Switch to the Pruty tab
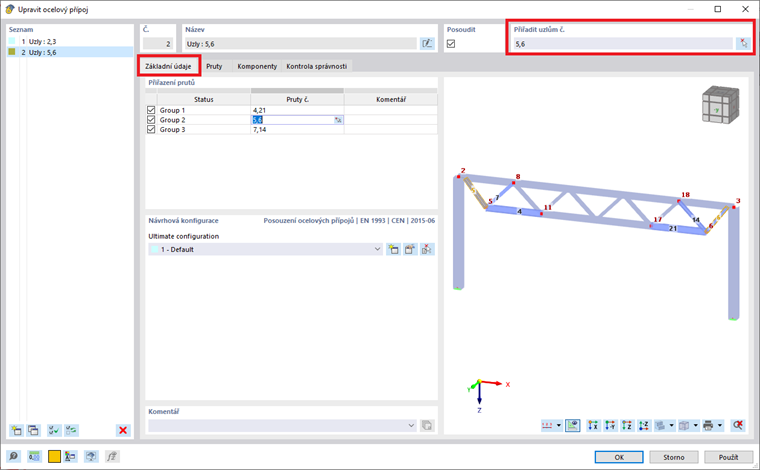 [x=214, y=66]
